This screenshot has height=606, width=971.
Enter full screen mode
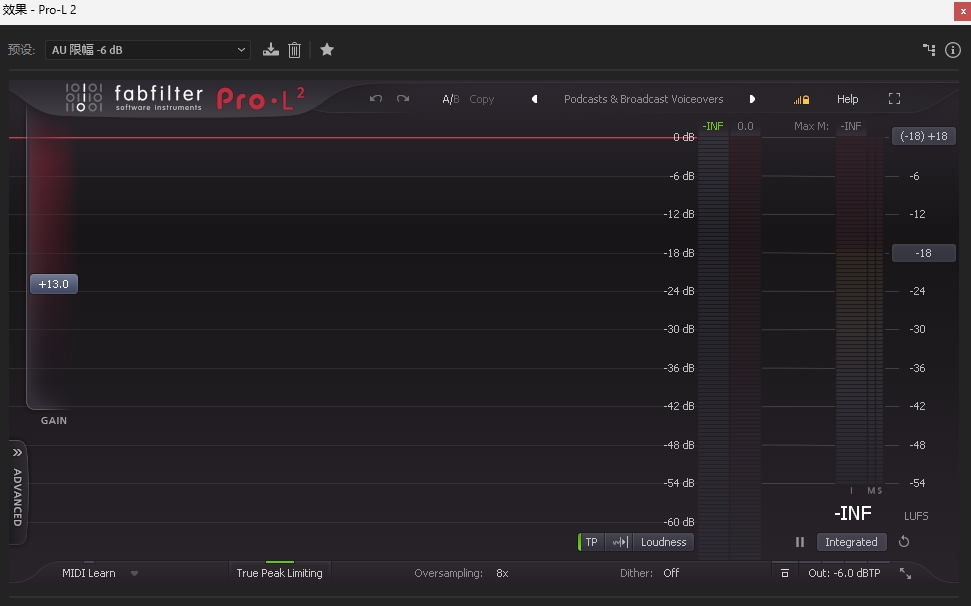[894, 99]
